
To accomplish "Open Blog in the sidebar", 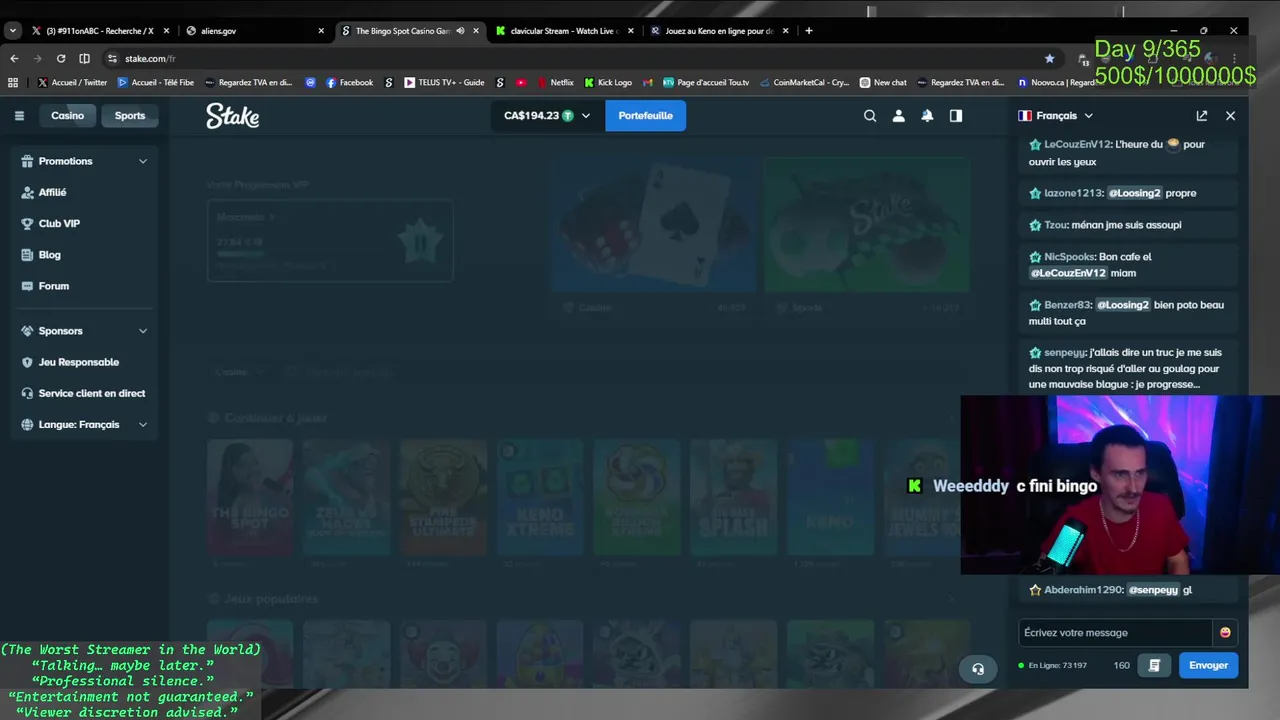I will (x=84, y=255).
